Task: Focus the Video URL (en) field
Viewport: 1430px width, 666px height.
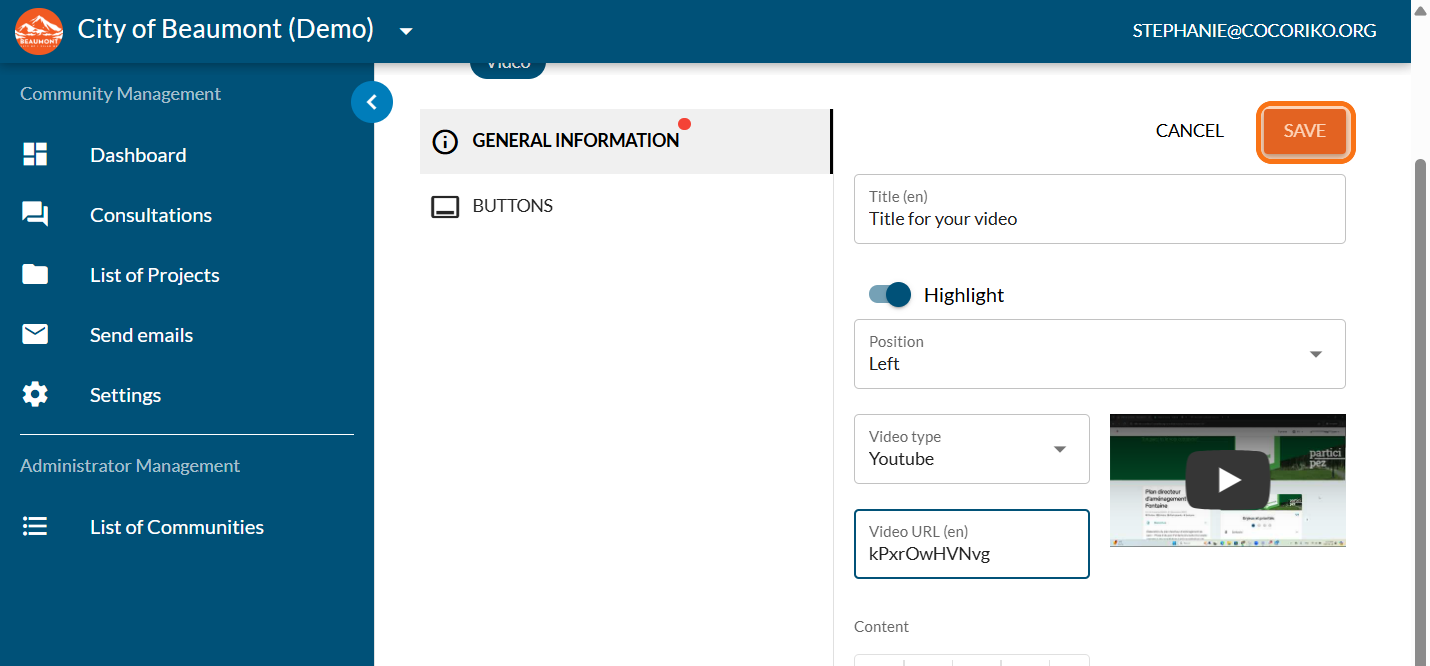Action: click(x=971, y=554)
